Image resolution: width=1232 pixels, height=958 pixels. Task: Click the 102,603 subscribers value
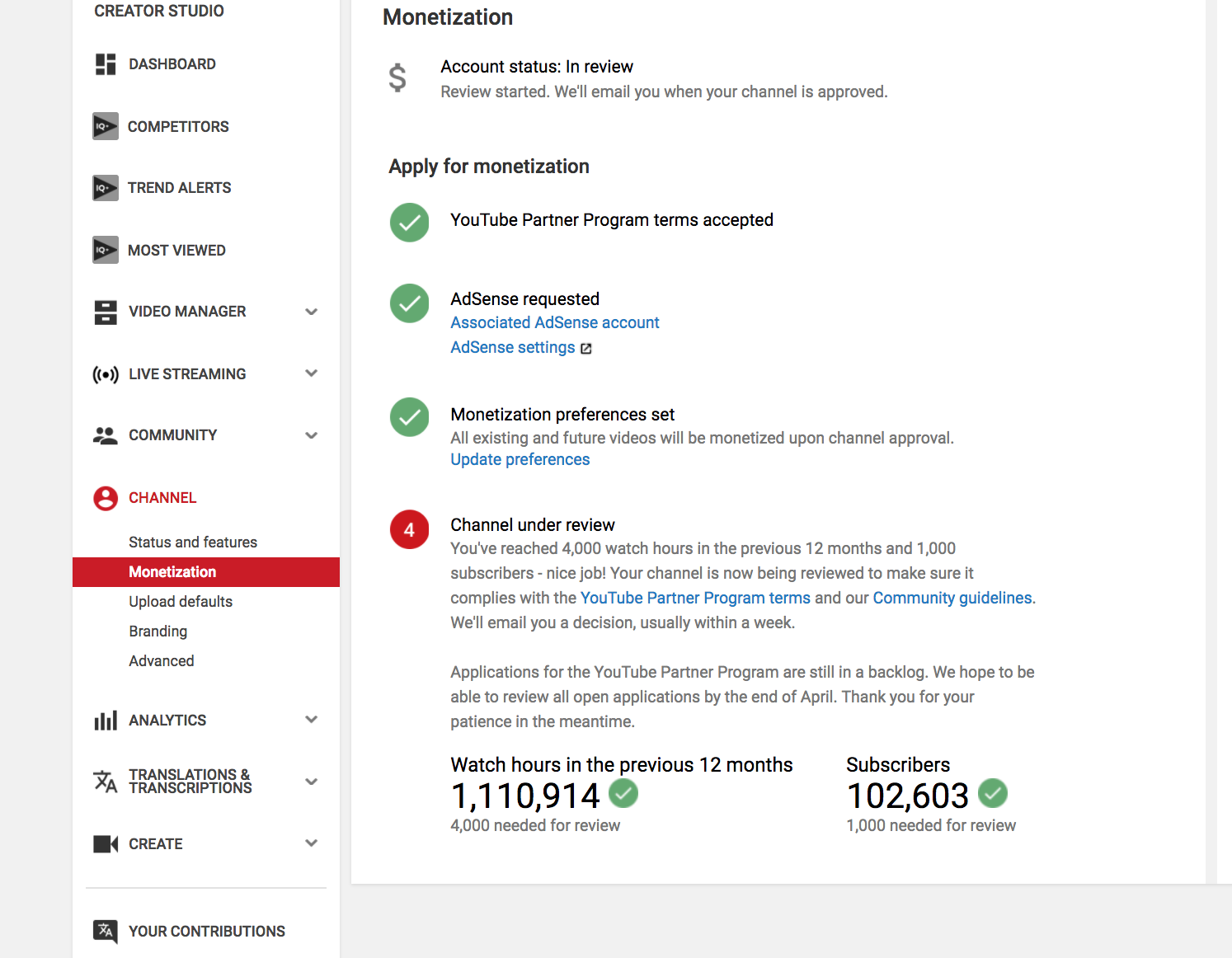pyautogui.click(x=908, y=796)
